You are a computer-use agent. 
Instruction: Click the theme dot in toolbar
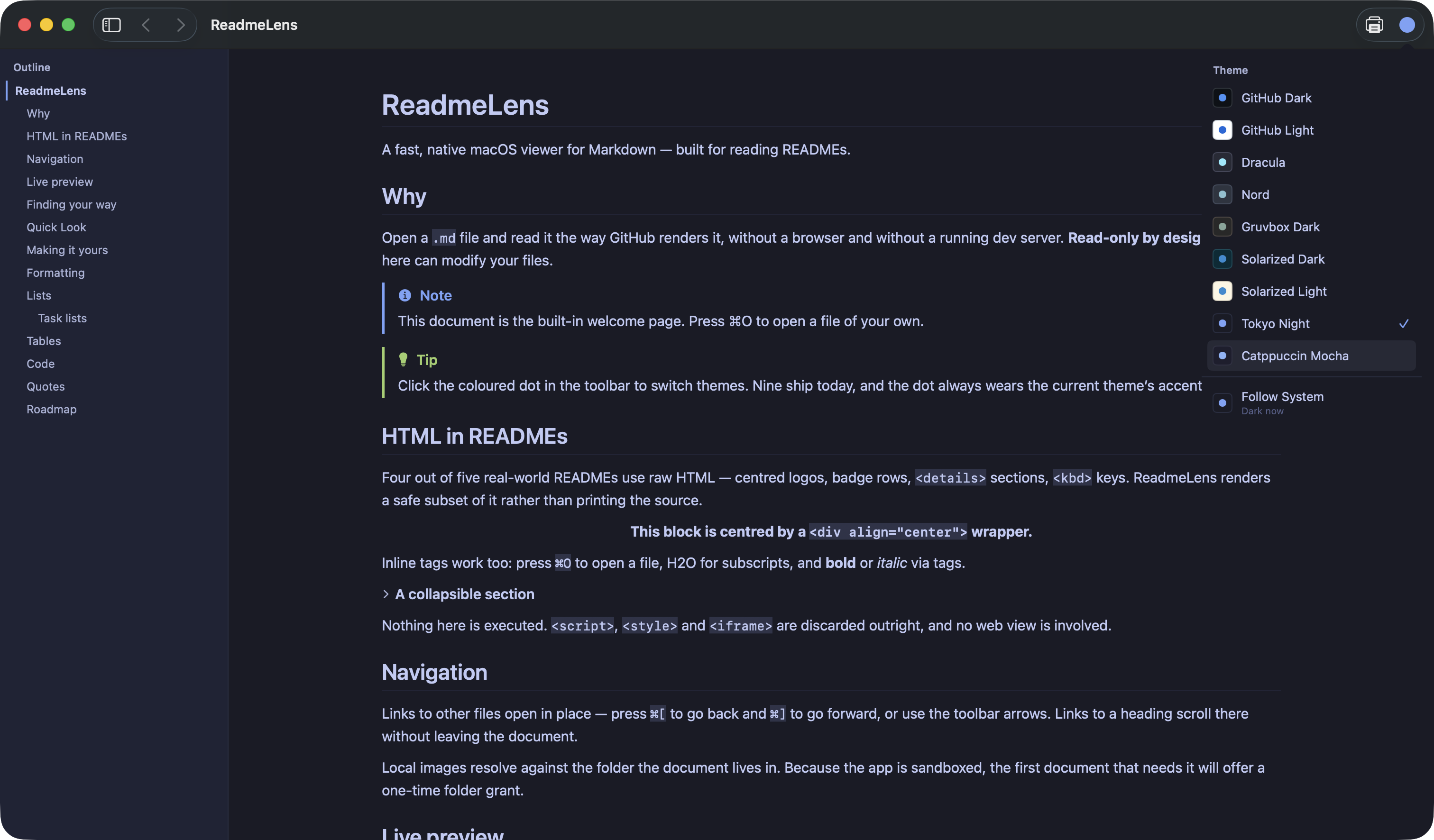[x=1407, y=25]
